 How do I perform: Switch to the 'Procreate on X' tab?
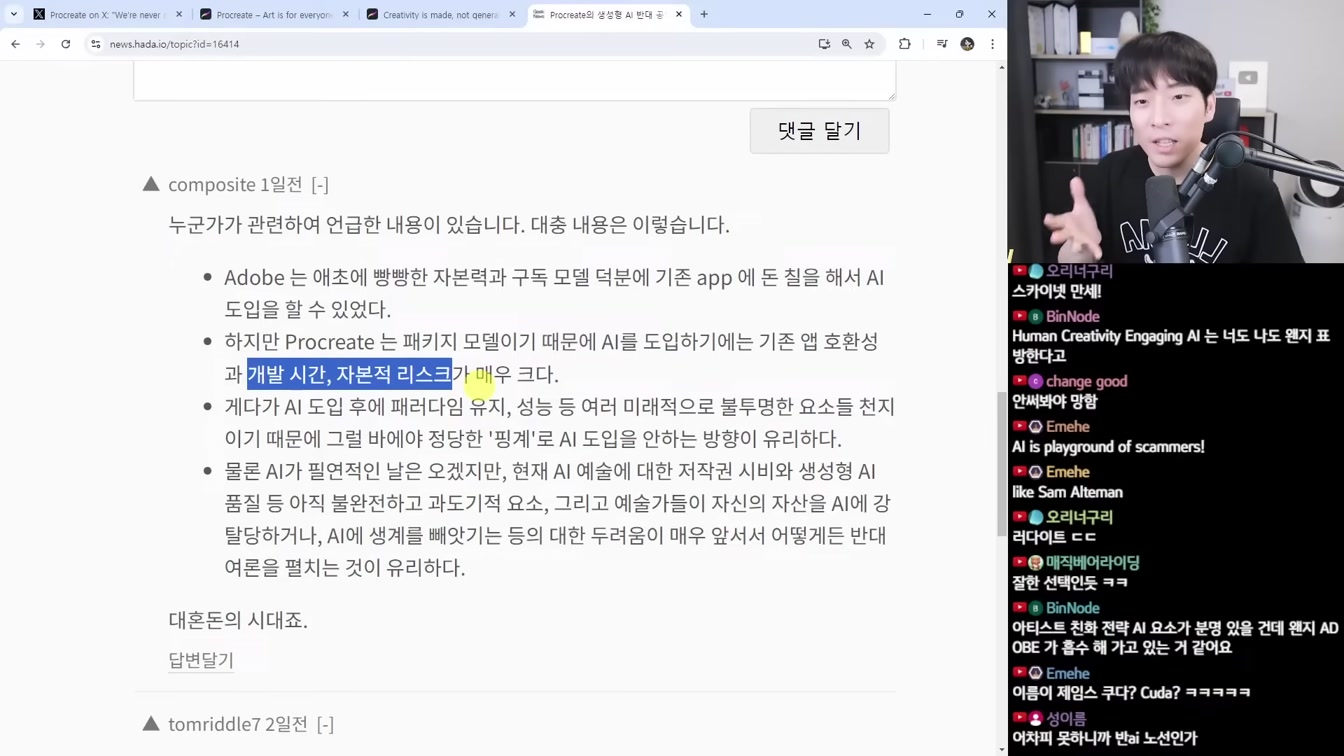coord(105,15)
